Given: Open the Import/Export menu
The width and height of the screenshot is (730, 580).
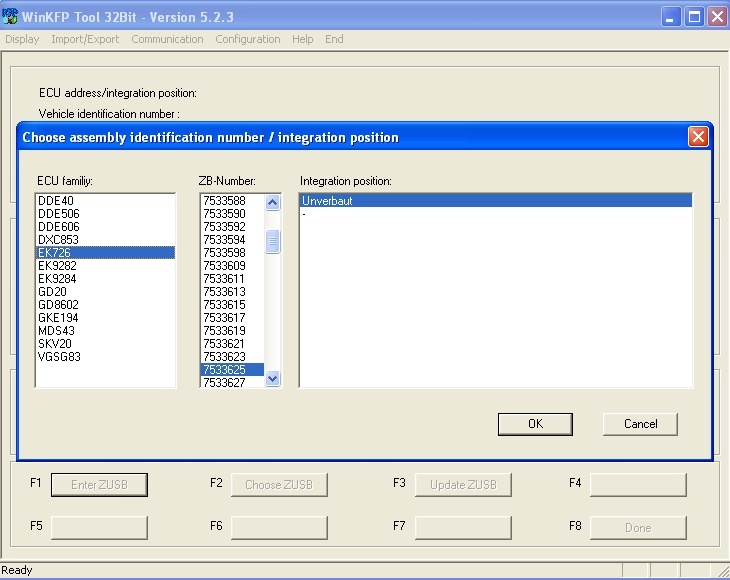Looking at the screenshot, I should coord(85,39).
